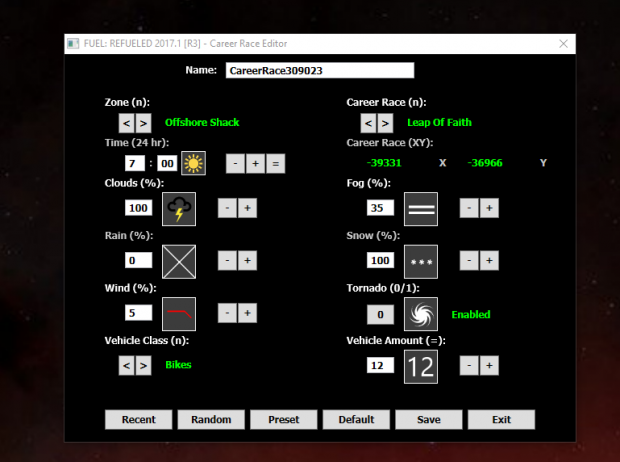Screen dimensions: 620x462
Task: Decrease Clouds percentage
Action: tap(227, 208)
